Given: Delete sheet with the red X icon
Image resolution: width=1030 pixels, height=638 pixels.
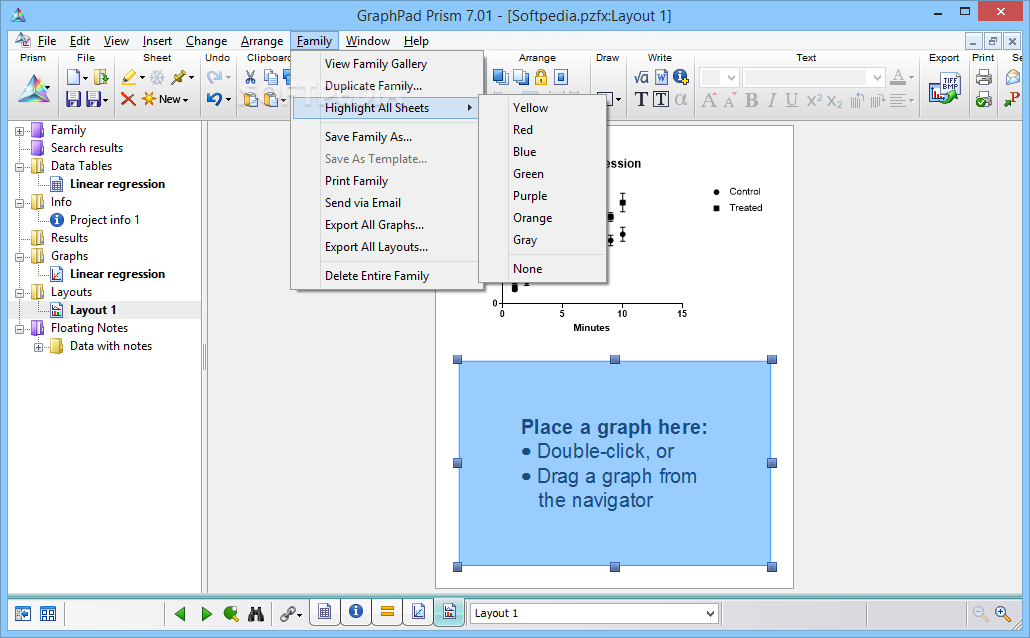Looking at the screenshot, I should coord(128,99).
